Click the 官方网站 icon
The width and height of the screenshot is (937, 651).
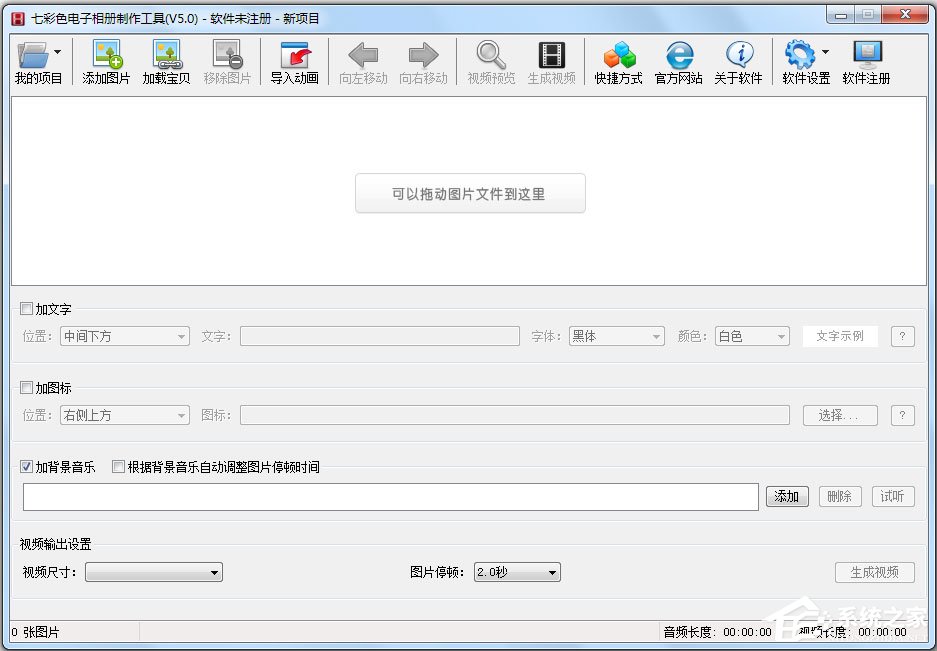point(678,62)
